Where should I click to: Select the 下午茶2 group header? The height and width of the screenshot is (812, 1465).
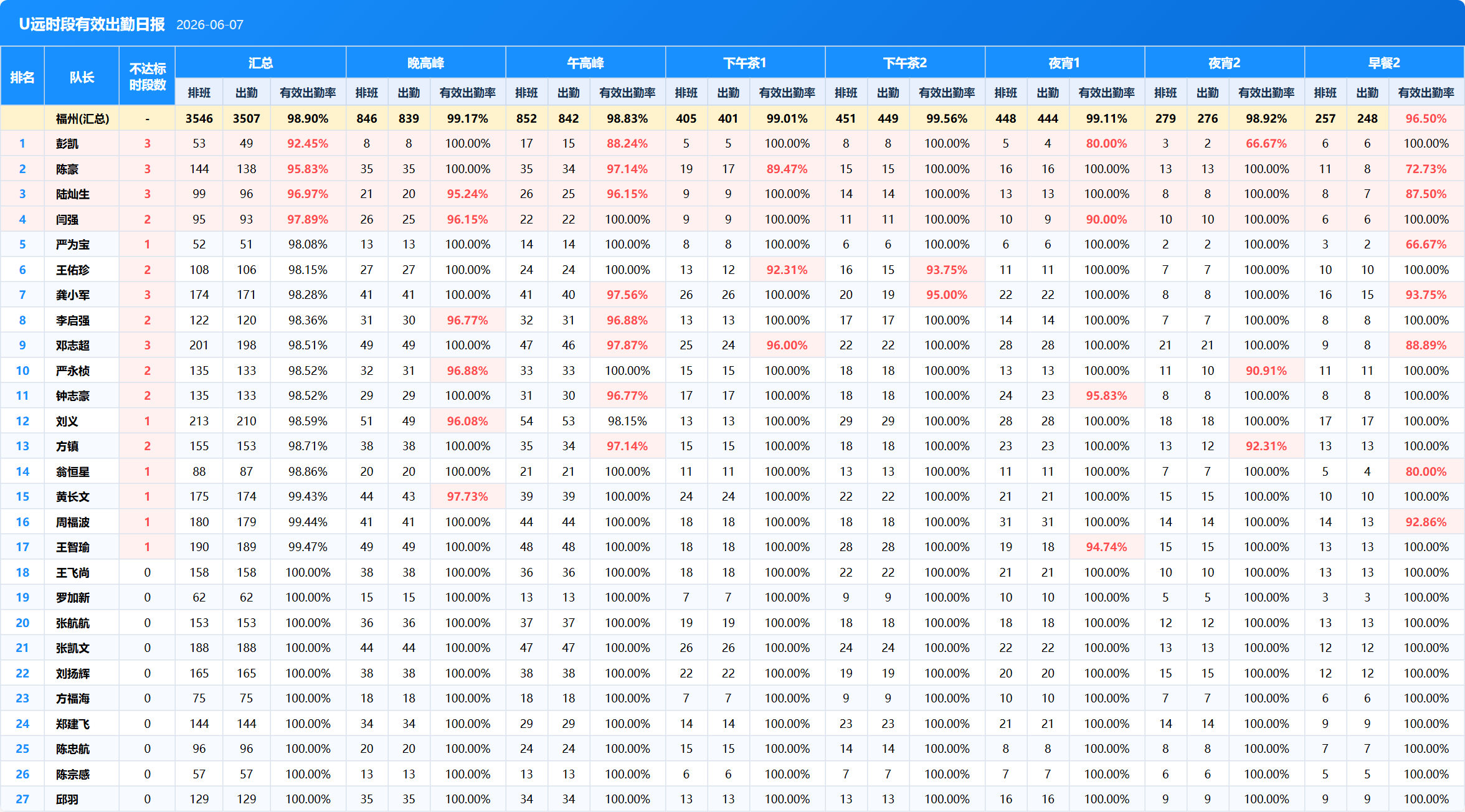pyautogui.click(x=905, y=63)
